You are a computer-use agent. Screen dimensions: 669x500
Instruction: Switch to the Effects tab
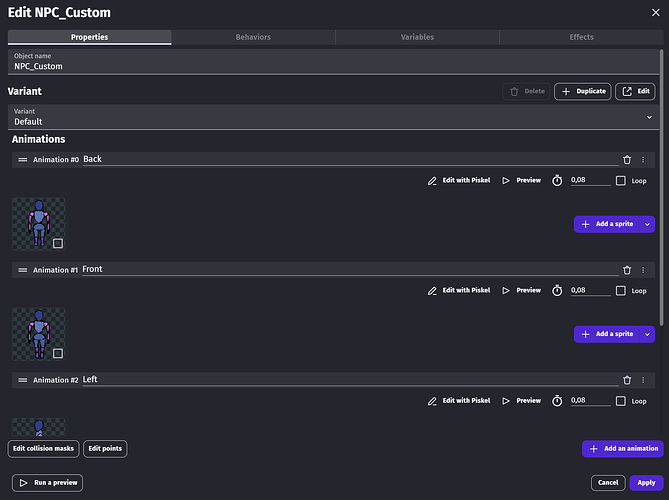[x=581, y=37]
